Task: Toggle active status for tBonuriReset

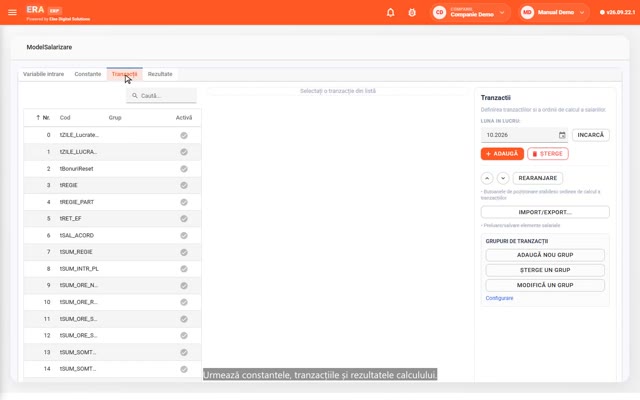Action: (184, 169)
